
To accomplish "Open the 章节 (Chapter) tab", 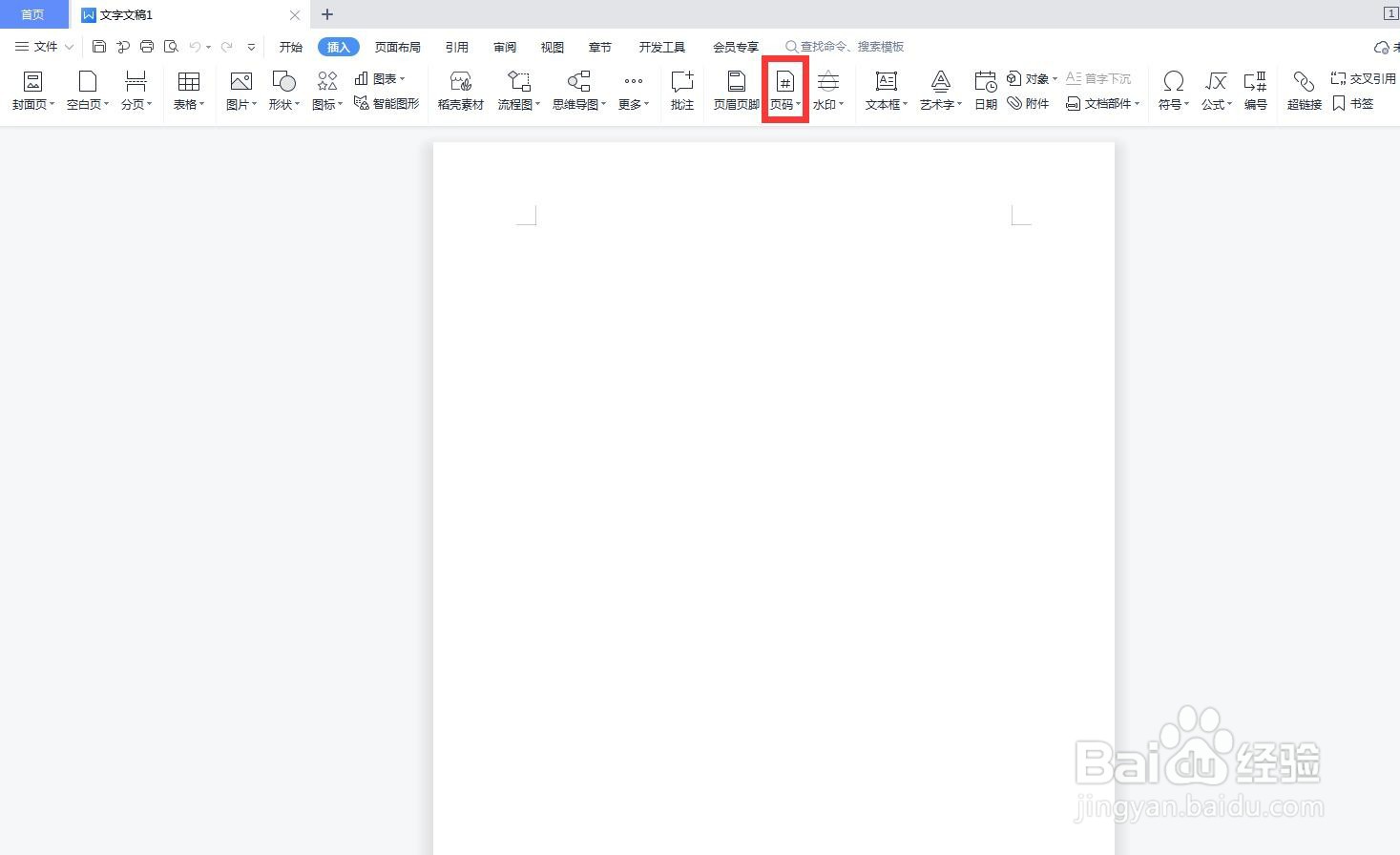I will [x=599, y=47].
